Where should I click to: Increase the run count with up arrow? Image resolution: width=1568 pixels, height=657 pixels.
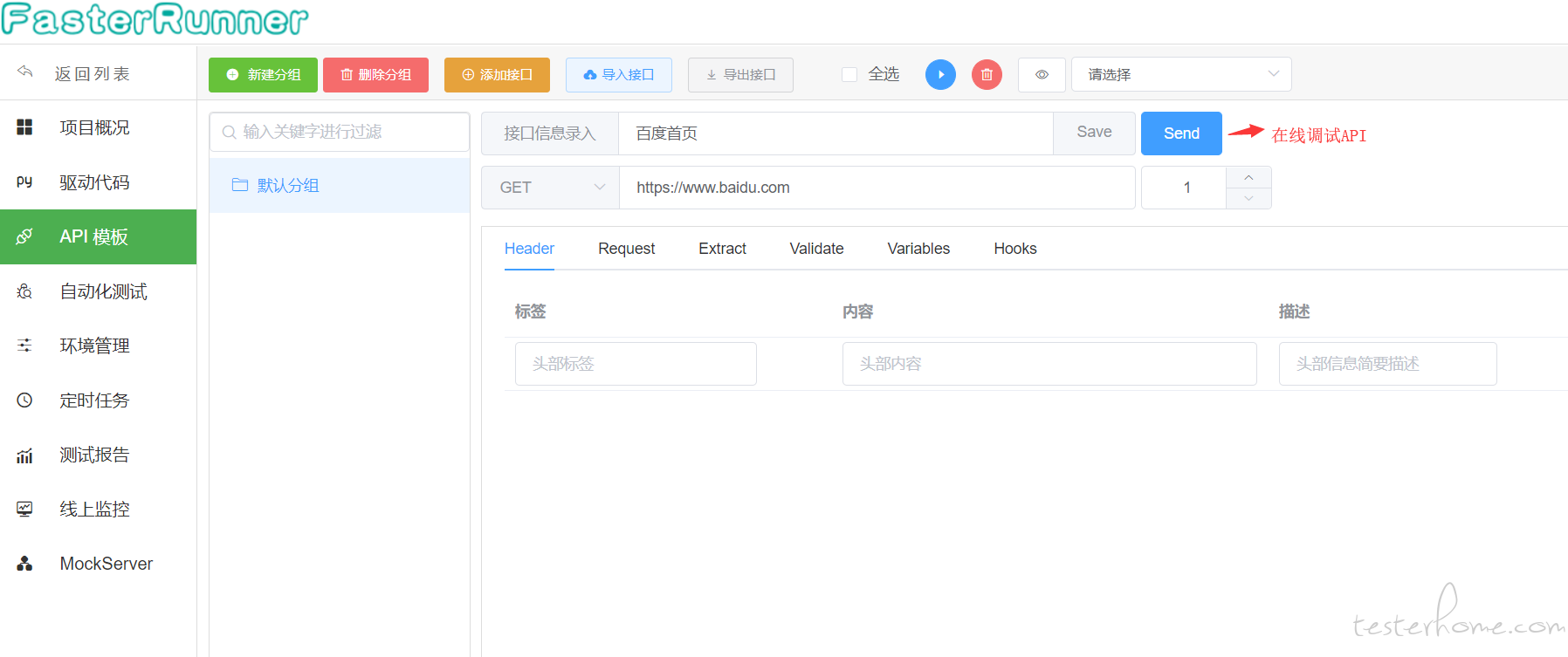point(1248,177)
